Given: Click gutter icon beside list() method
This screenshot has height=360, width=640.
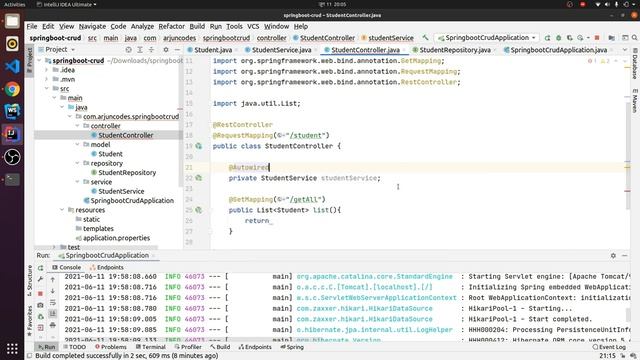Looking at the screenshot, I should (x=199, y=210).
